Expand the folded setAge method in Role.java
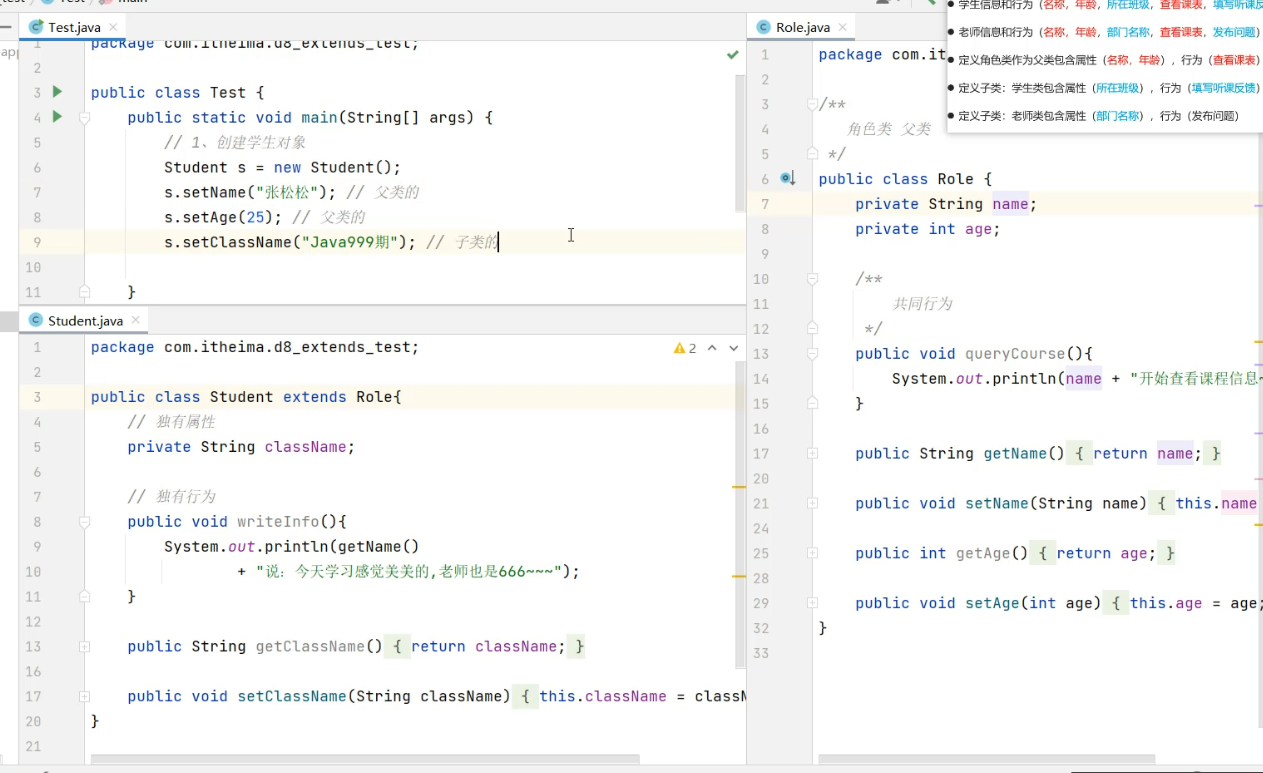 (812, 604)
